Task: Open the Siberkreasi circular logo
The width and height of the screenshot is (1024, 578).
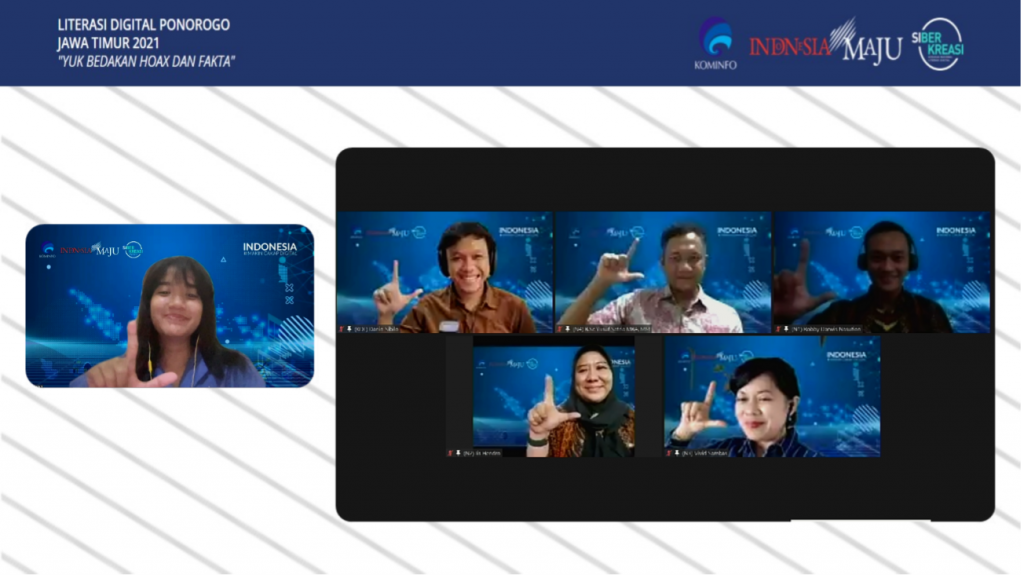Action: 940,43
